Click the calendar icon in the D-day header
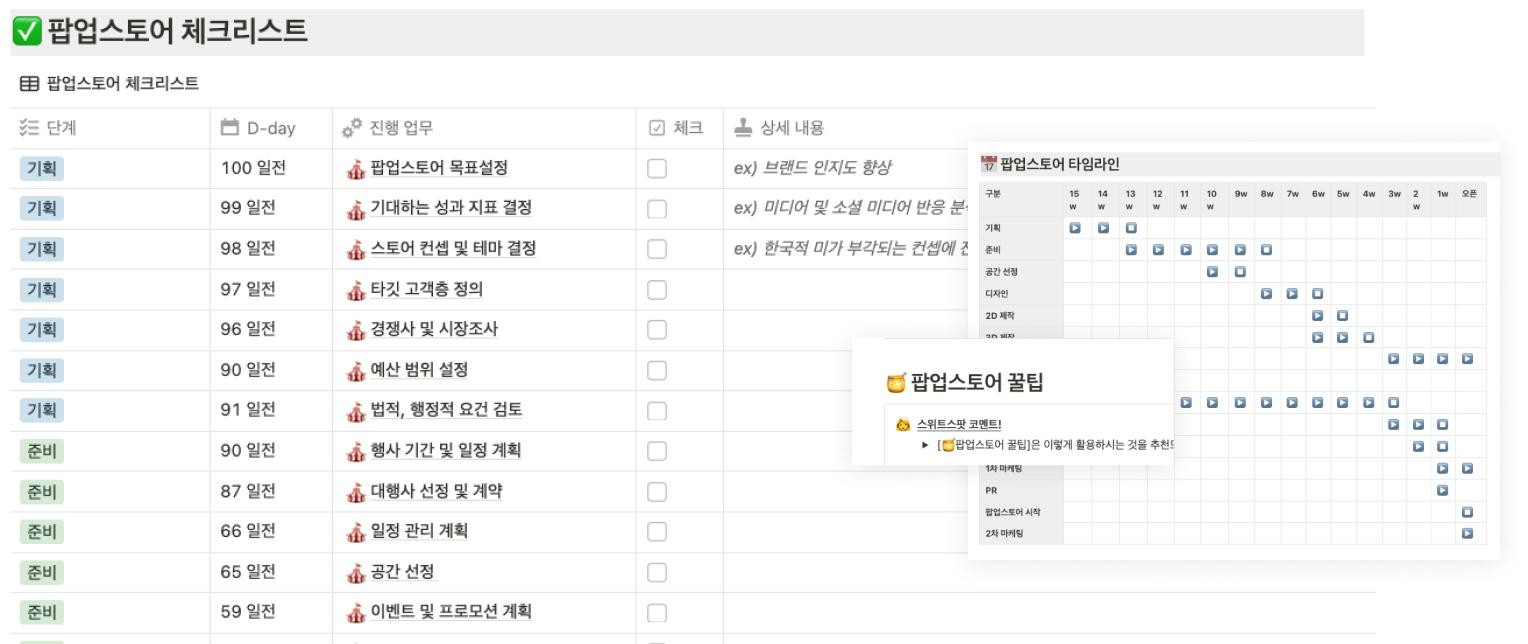Screen dimensions: 1528x644 click(x=228, y=128)
